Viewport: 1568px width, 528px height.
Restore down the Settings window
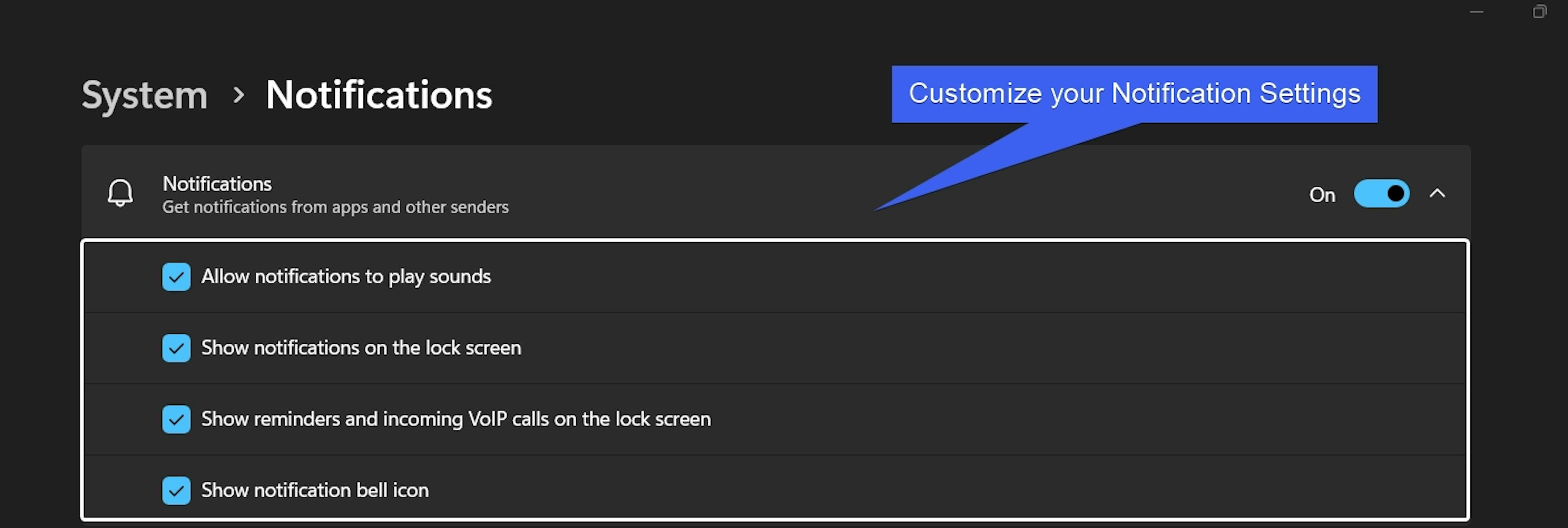click(x=1539, y=11)
